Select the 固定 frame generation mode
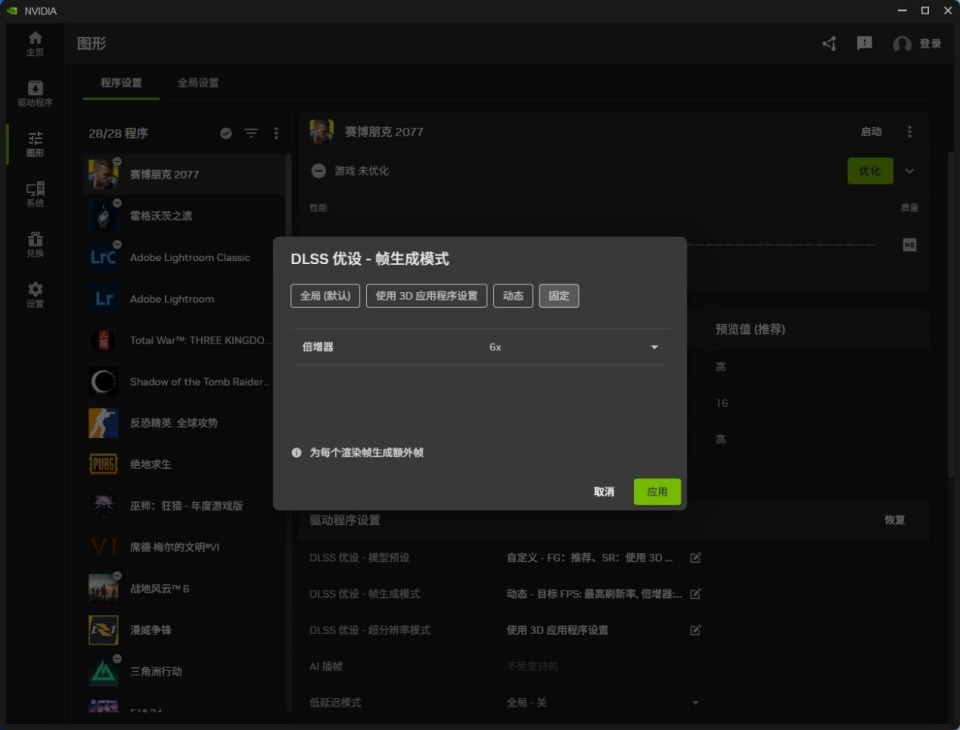The height and width of the screenshot is (730, 960). [x=559, y=295]
